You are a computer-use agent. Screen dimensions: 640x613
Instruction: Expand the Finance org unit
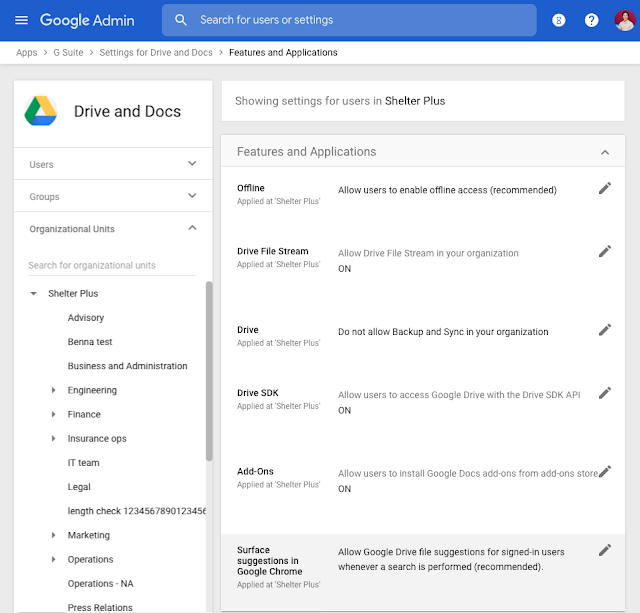(x=53, y=414)
